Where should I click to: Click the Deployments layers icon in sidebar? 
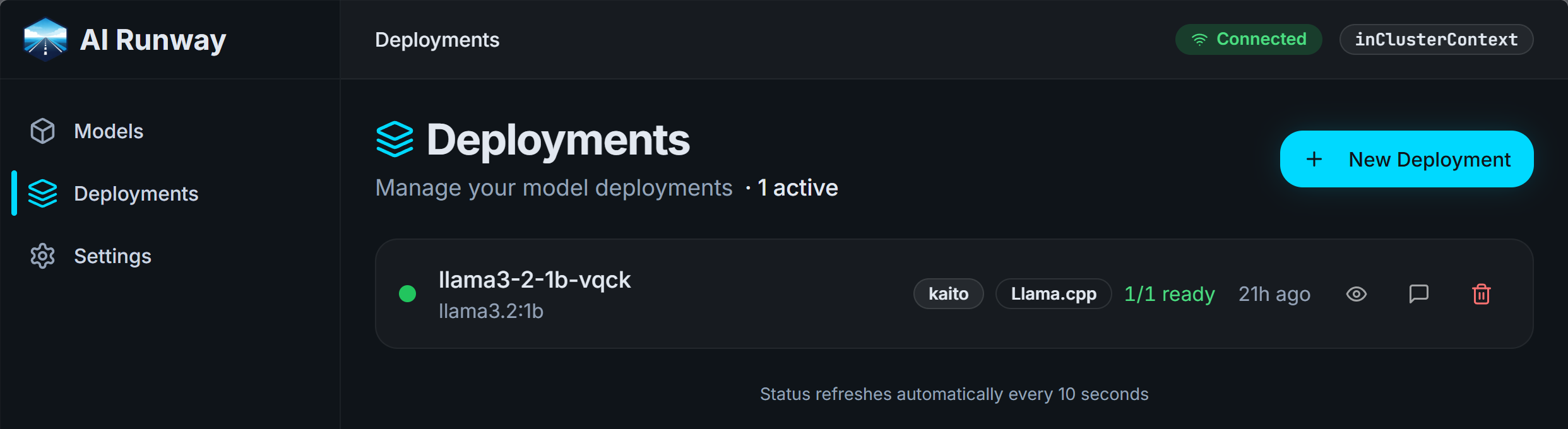(x=42, y=193)
